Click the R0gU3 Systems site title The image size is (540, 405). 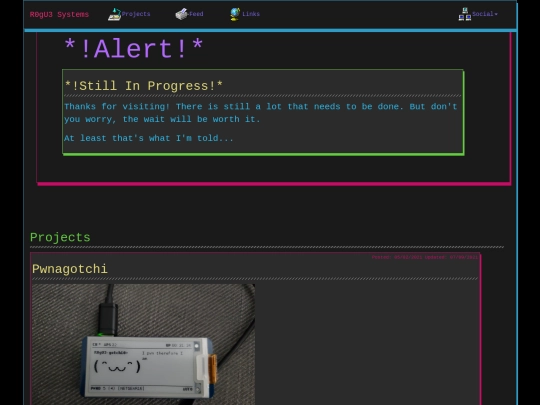pos(59,14)
